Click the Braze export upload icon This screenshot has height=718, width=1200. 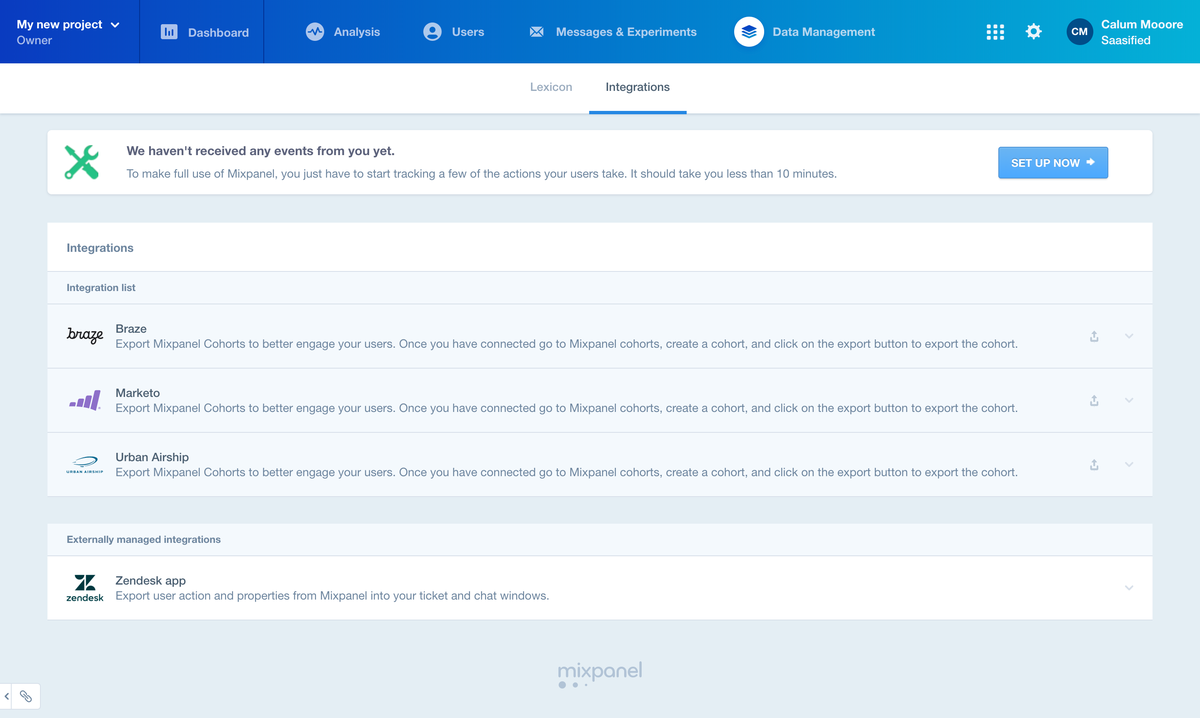[x=1094, y=336]
